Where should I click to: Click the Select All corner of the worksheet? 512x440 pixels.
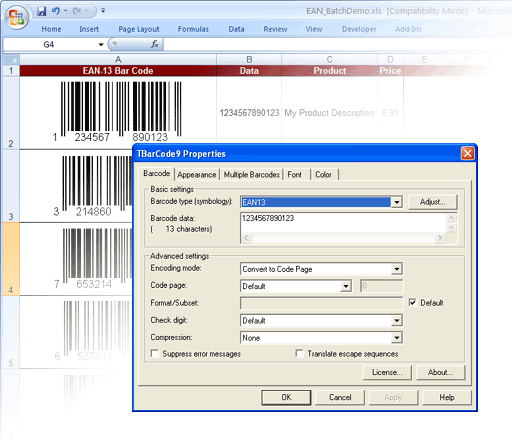point(11,60)
